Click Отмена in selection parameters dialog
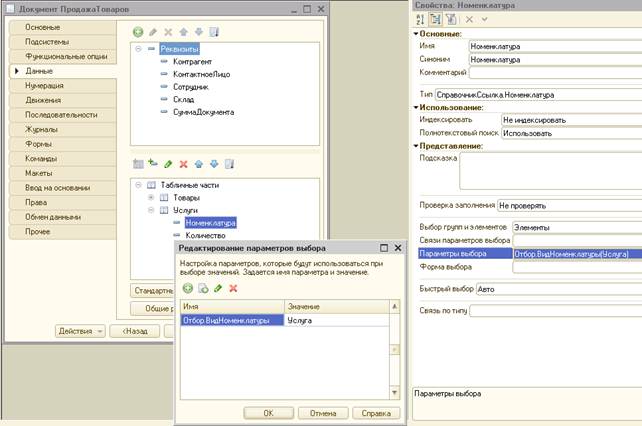This screenshot has width=642, height=426. tap(323, 413)
